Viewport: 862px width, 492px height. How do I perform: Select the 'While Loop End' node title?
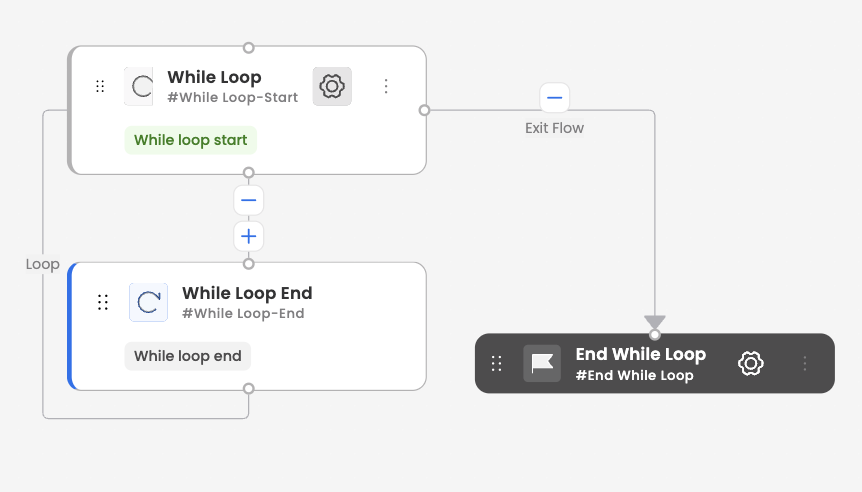tap(247, 293)
